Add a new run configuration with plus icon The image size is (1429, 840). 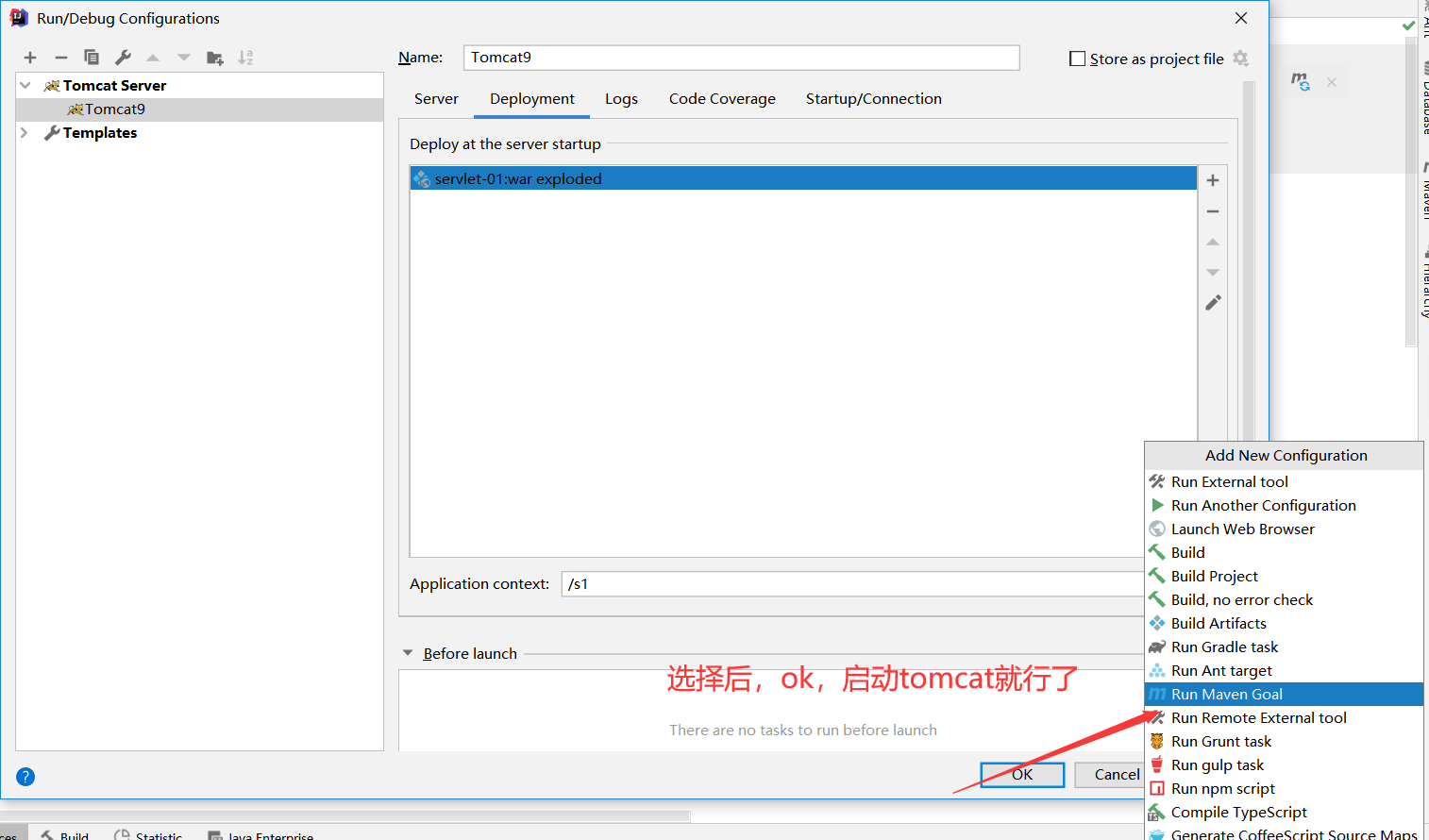click(x=30, y=58)
